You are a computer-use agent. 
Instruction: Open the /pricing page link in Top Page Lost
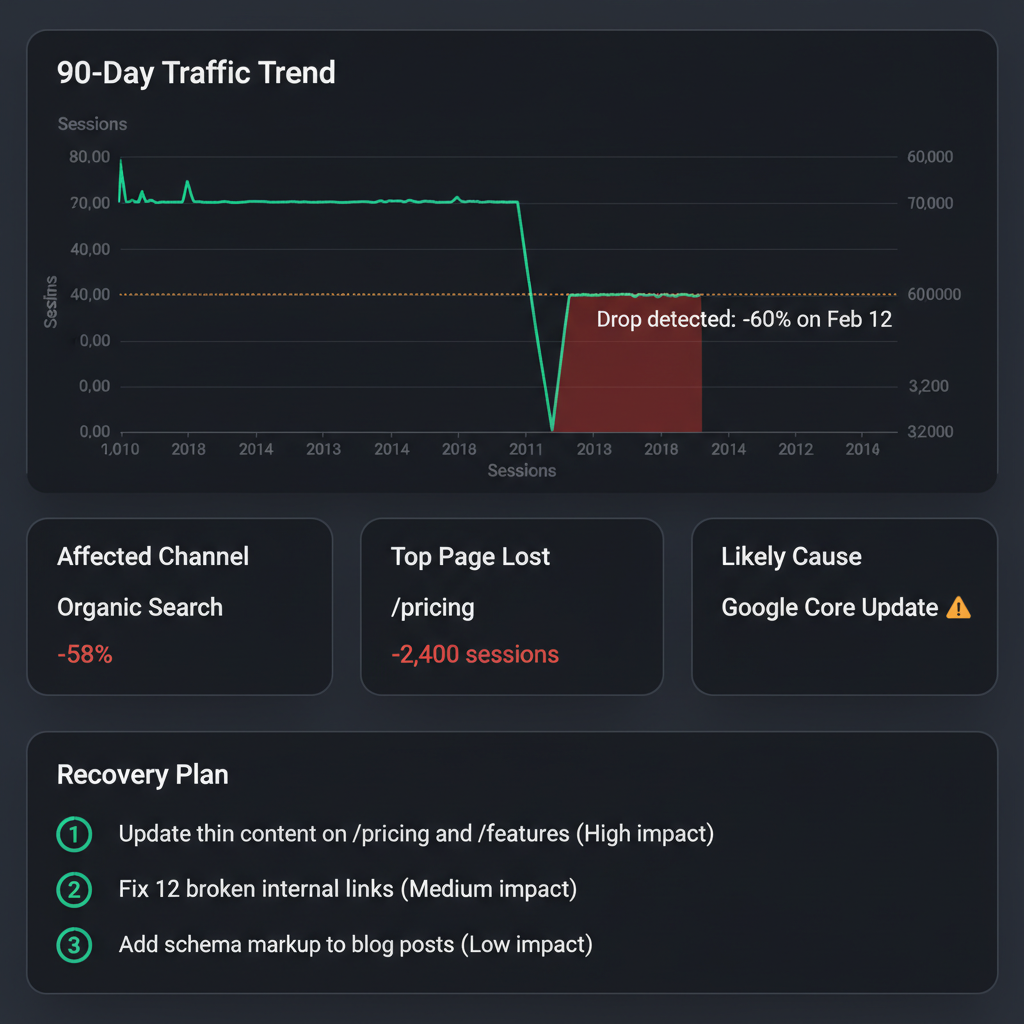pos(432,607)
